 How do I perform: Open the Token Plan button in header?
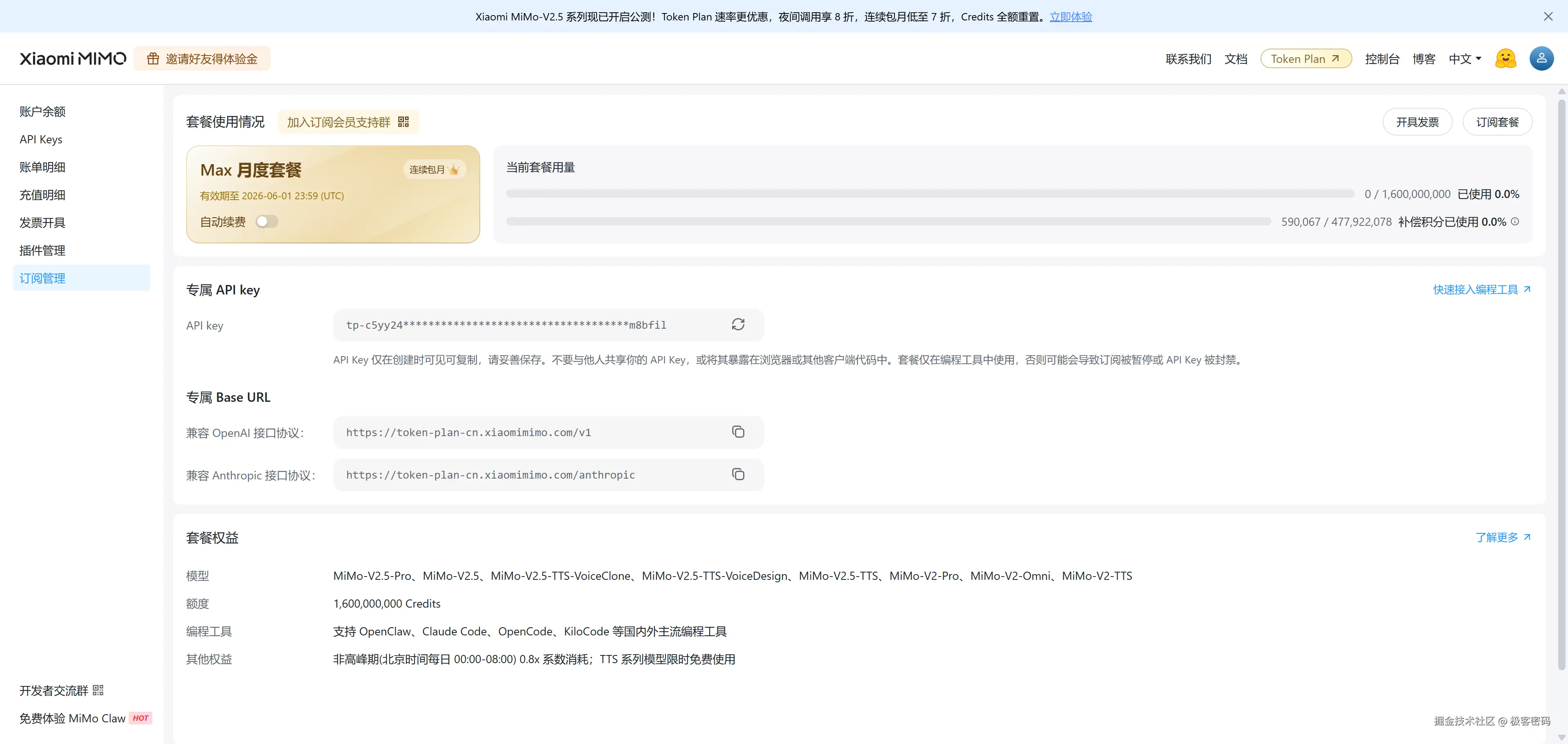click(1306, 58)
